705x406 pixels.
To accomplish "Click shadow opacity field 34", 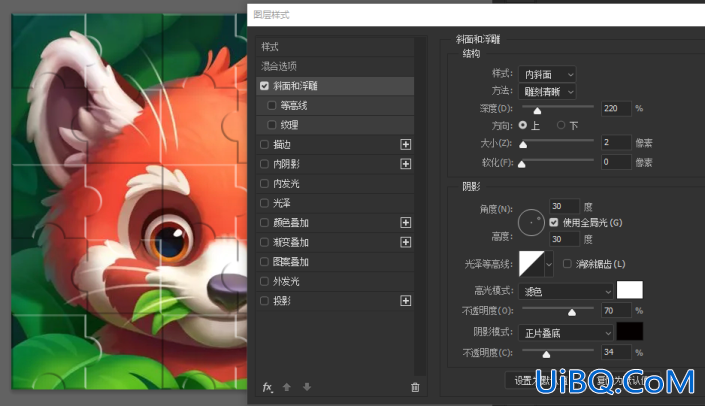I will (616, 352).
